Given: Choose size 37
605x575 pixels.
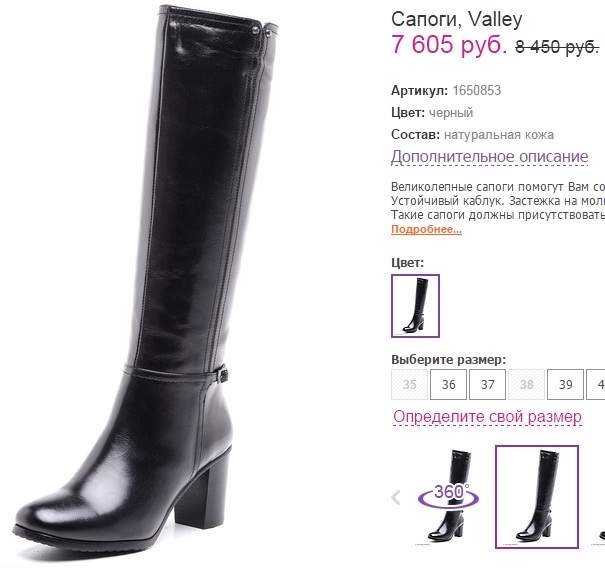Looking at the screenshot, I should click(x=487, y=384).
